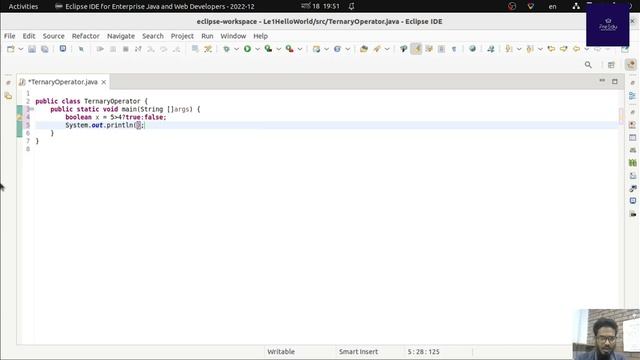Screen dimensions: 640x360
Task: Click the Smart Insert status field
Action: coord(358,351)
